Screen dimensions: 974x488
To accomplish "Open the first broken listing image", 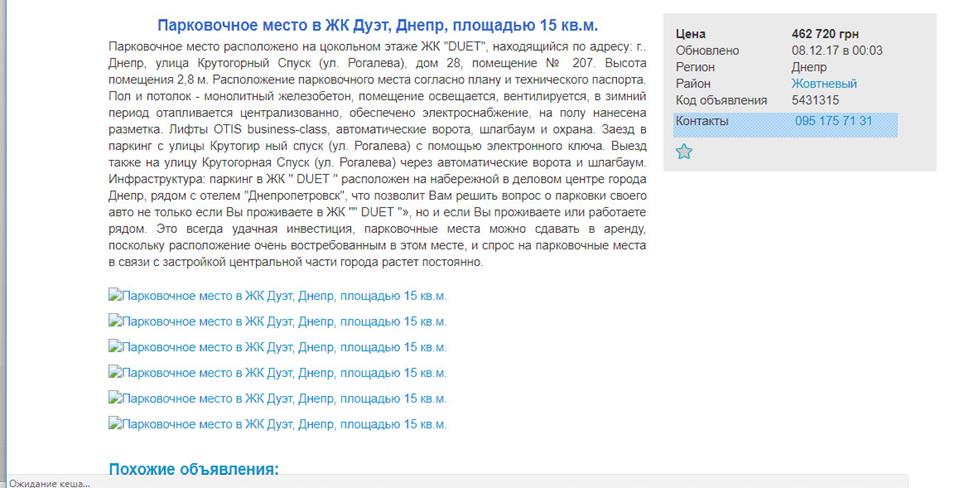I will coord(278,296).
